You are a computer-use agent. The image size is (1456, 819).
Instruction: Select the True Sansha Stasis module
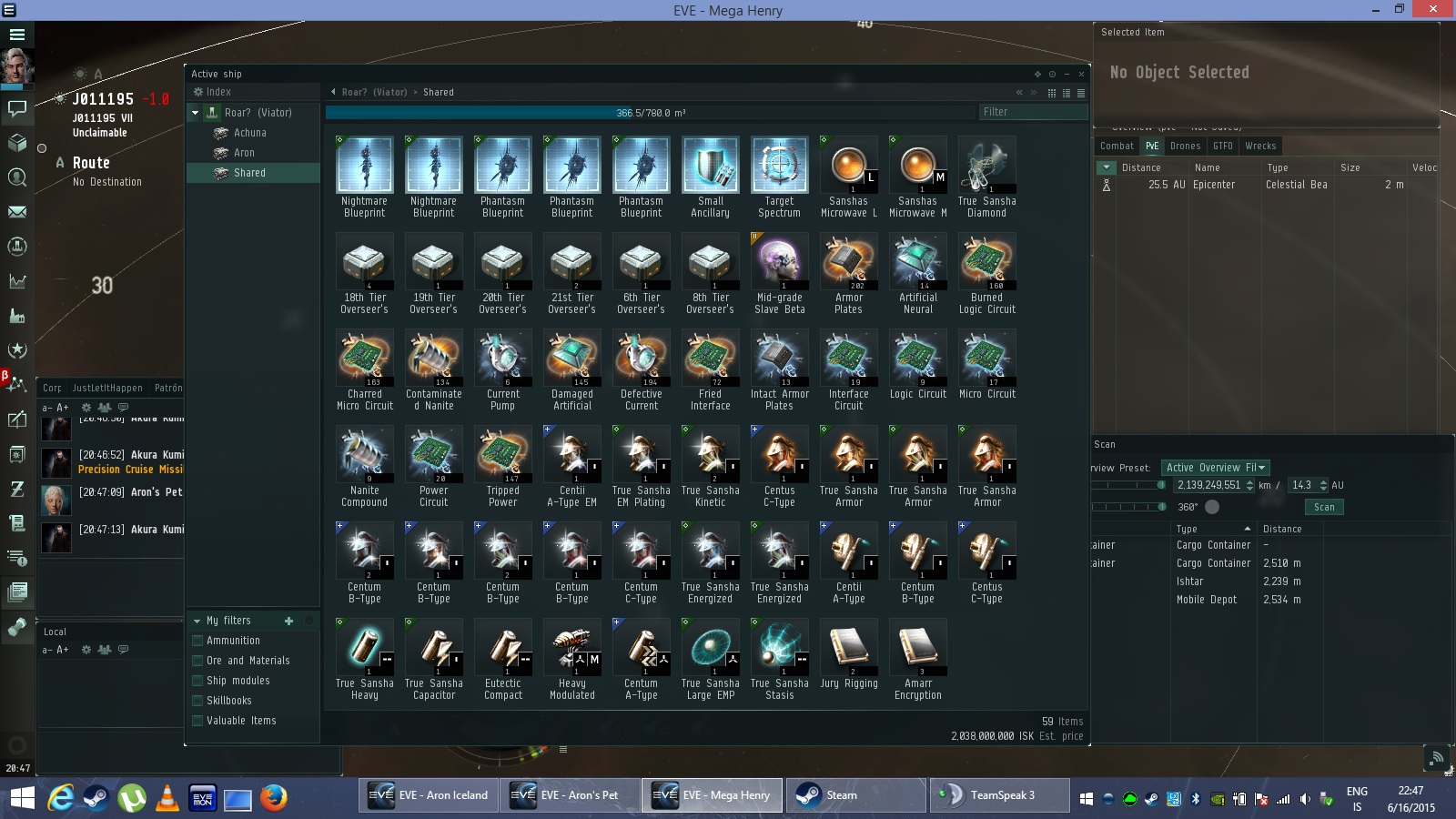780,648
